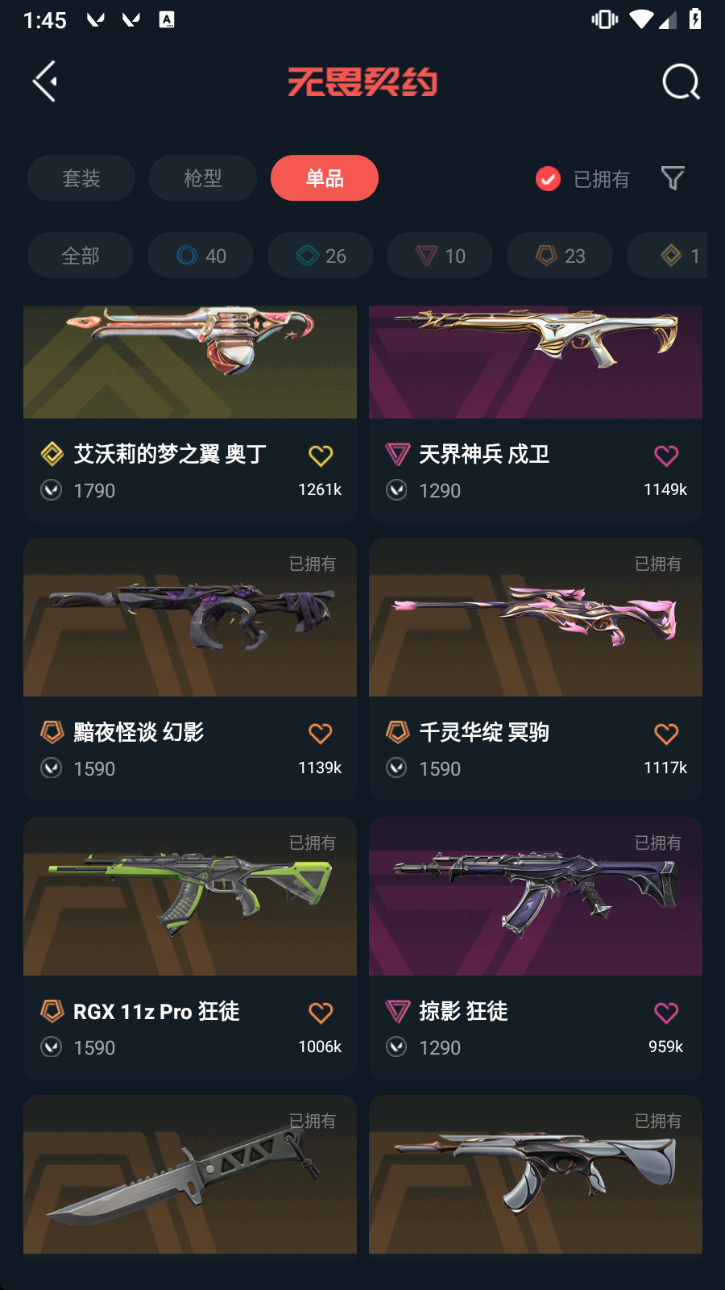Filter by blue circle tier 40
725x1290 pixels.
click(x=200, y=256)
